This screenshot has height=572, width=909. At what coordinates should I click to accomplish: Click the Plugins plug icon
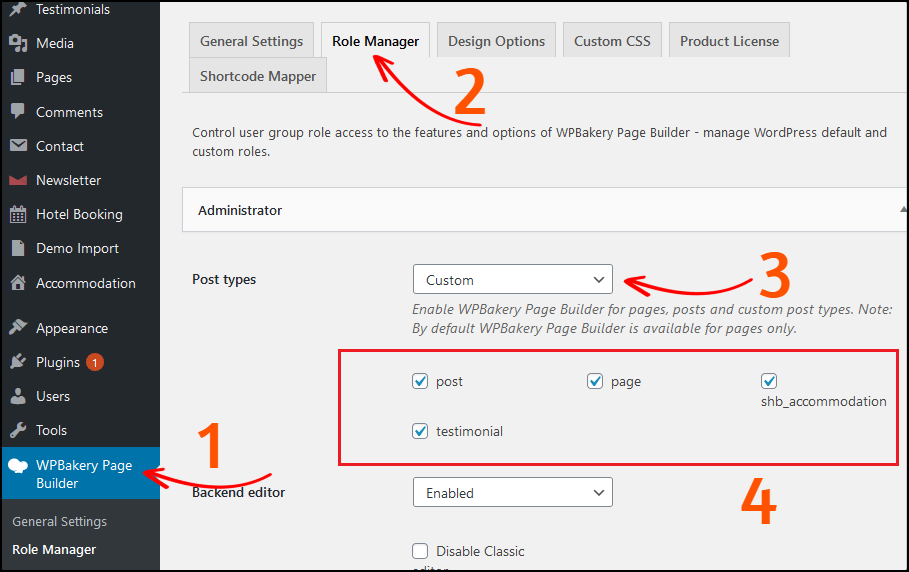tap(18, 362)
